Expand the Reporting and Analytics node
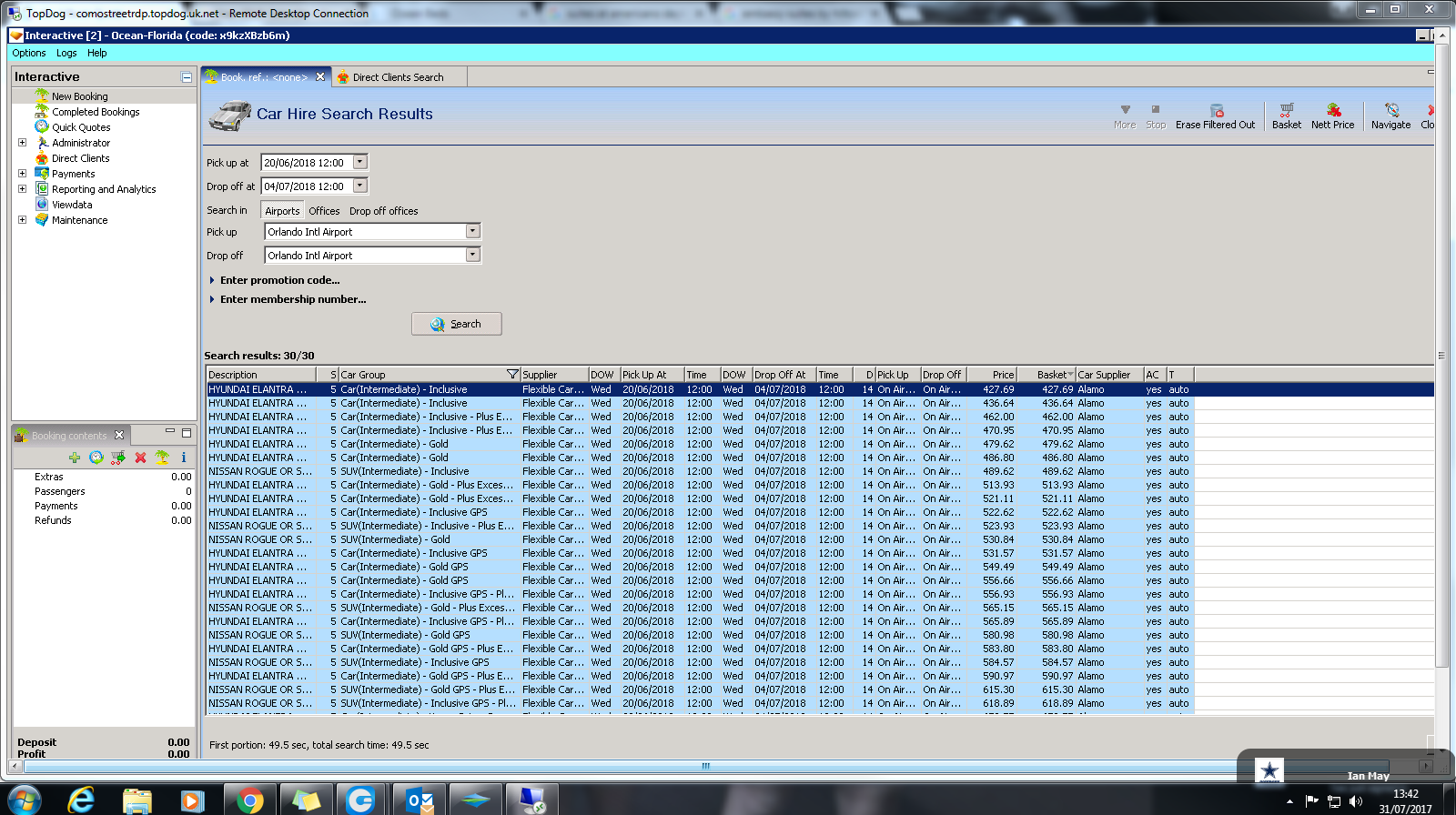The width and height of the screenshot is (1456, 815). 22,189
